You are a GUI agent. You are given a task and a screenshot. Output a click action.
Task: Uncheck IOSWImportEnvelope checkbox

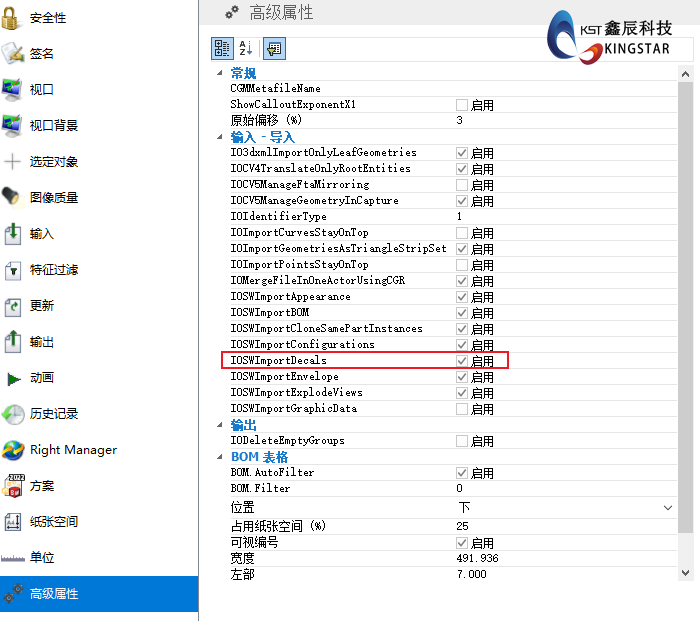tap(462, 377)
